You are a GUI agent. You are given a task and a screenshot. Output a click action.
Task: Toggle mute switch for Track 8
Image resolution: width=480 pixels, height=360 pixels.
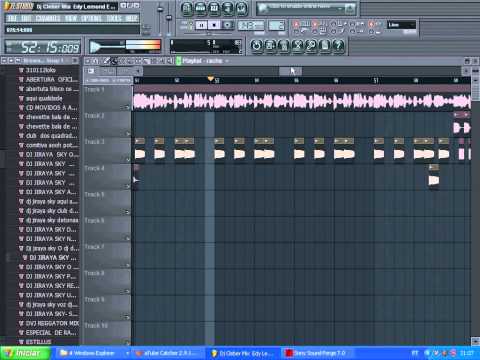(127, 291)
